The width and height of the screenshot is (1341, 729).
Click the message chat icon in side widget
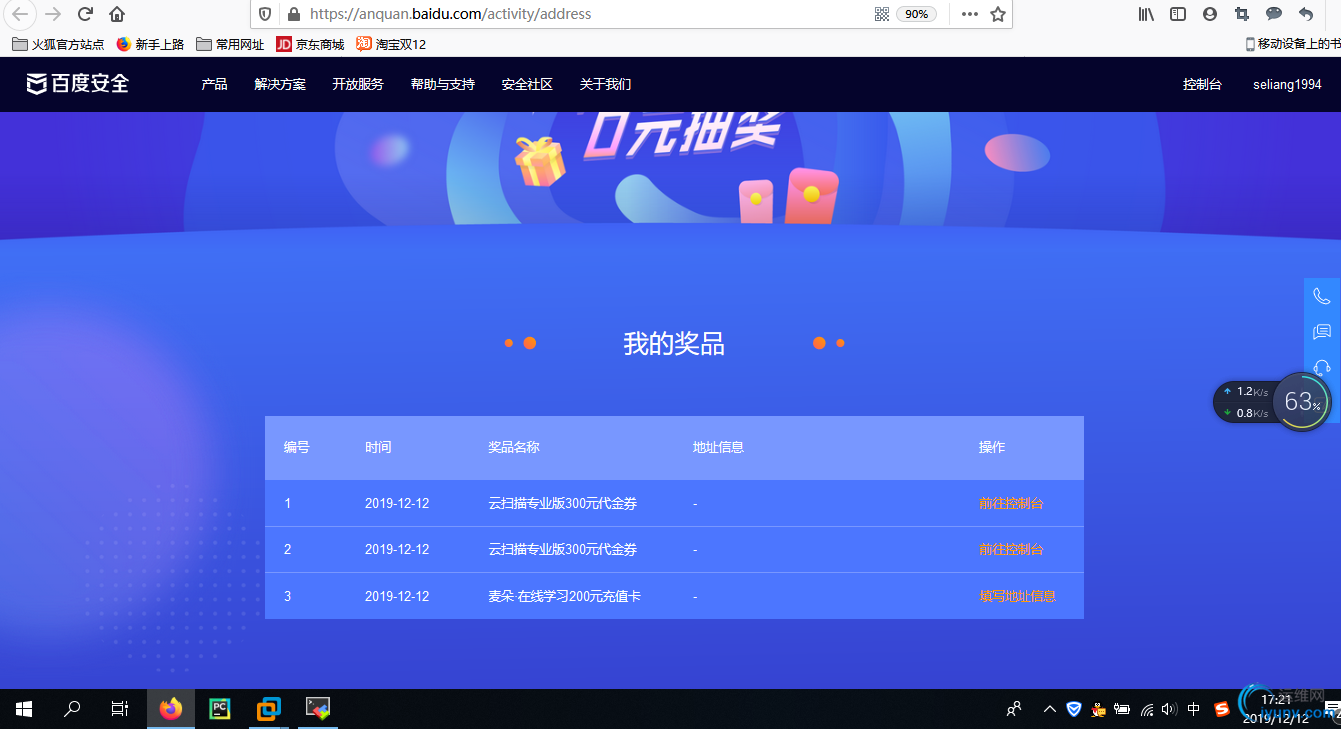pos(1322,332)
